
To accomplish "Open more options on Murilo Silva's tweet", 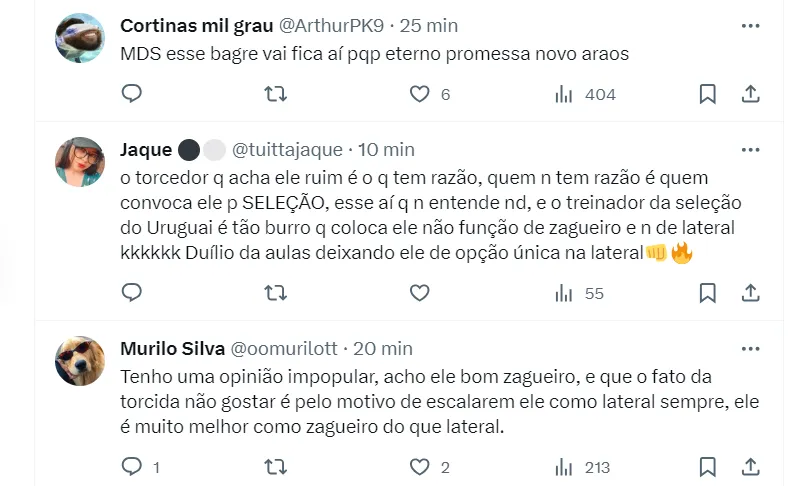I will [x=750, y=348].
